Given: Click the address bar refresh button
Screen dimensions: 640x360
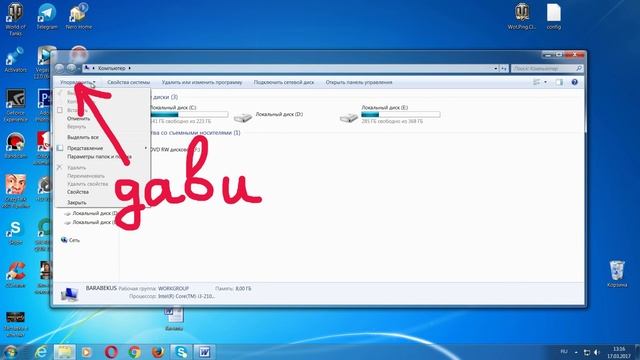Looking at the screenshot, I should coord(504,69).
